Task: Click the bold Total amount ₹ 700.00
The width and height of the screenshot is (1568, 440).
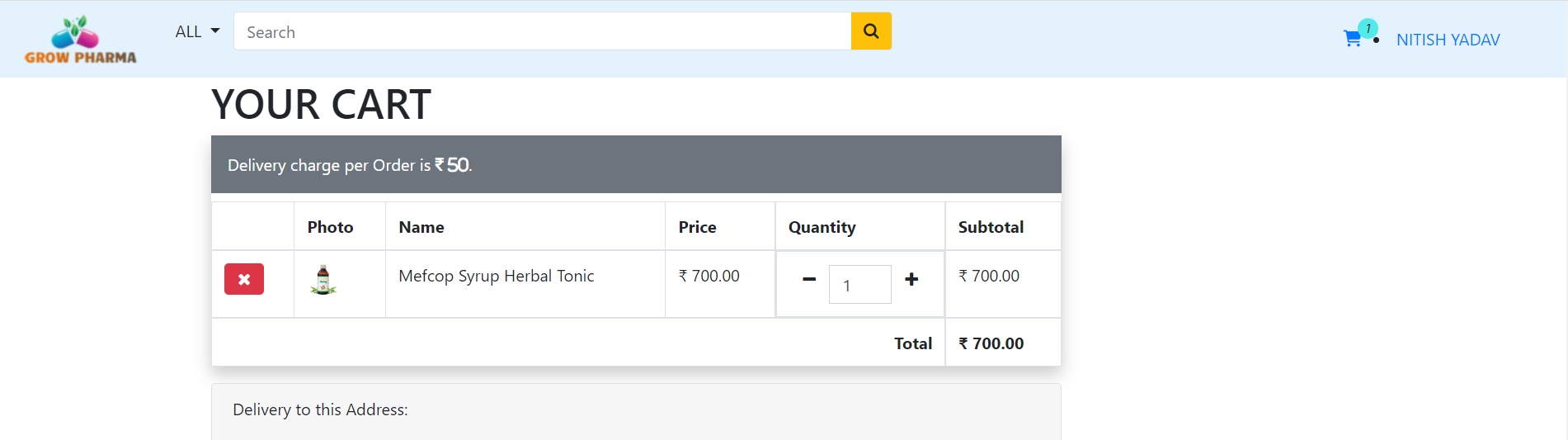Action: pos(991,343)
